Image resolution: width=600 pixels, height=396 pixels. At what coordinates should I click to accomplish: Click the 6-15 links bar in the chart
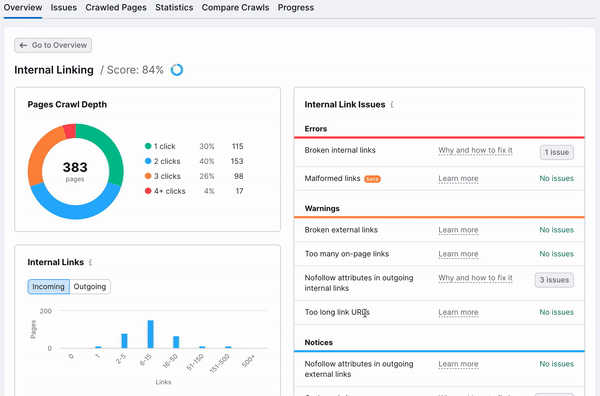[x=151, y=334]
